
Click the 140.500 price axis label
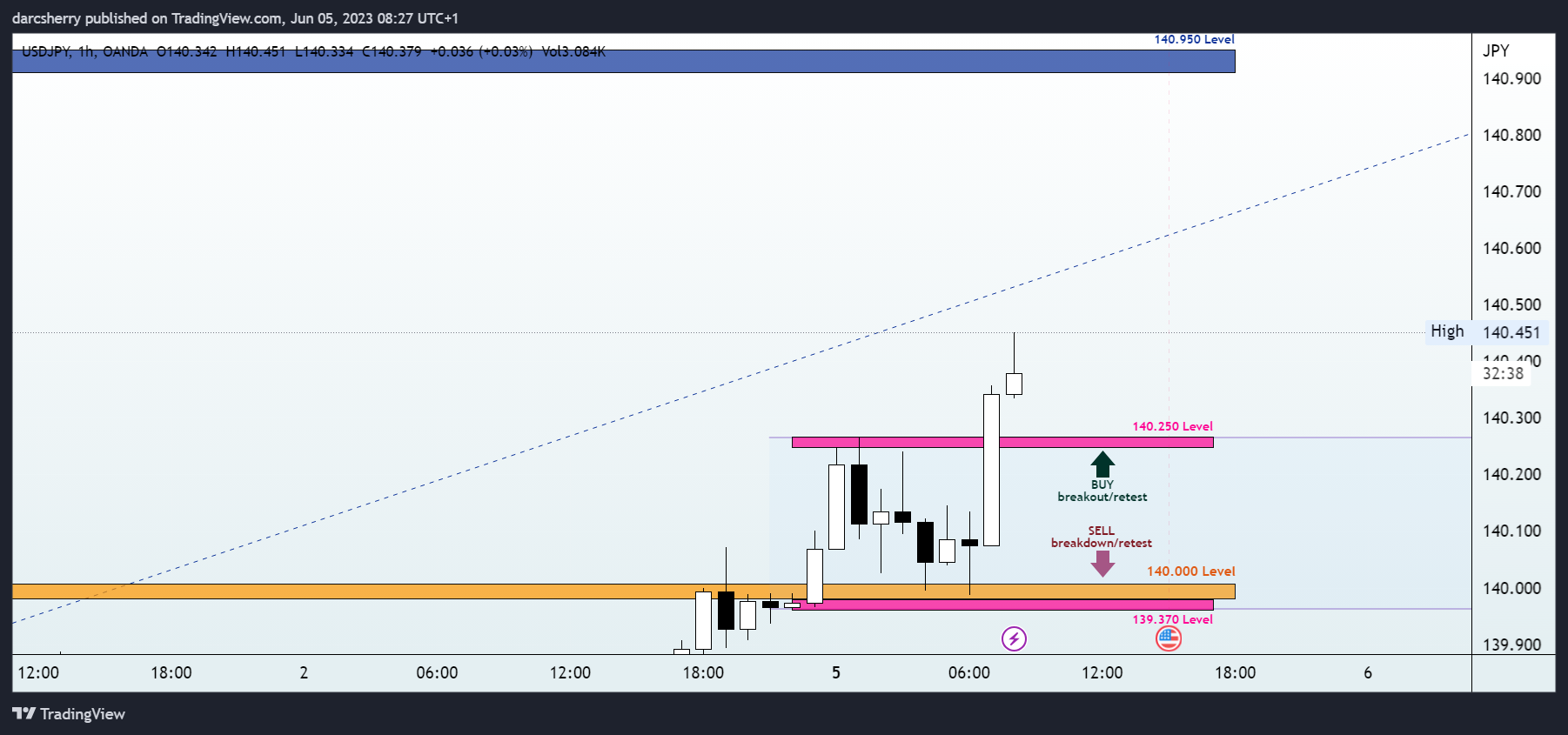[1511, 304]
